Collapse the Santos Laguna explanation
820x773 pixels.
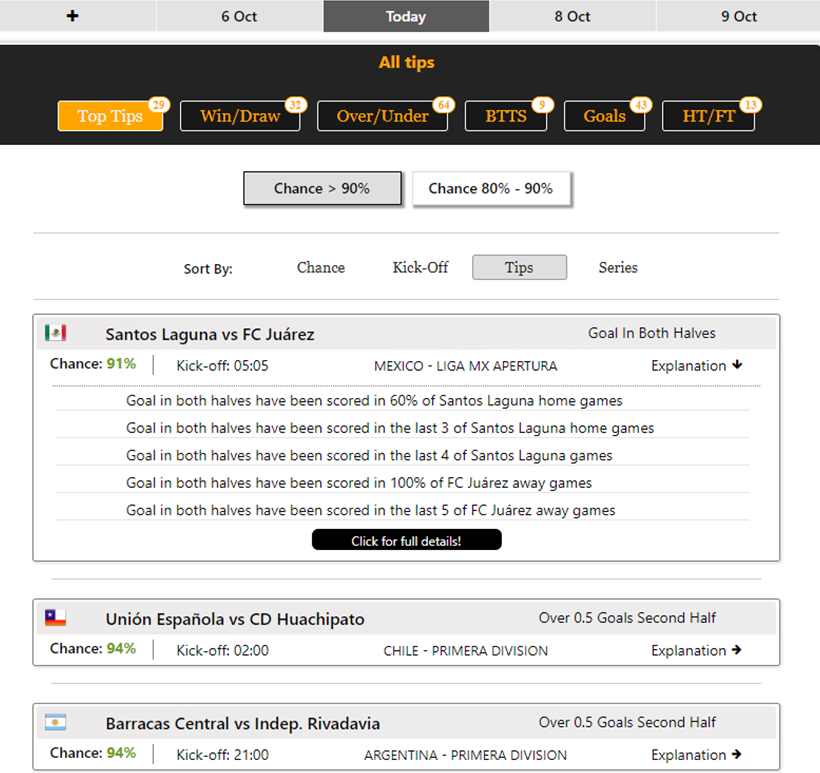[x=696, y=366]
